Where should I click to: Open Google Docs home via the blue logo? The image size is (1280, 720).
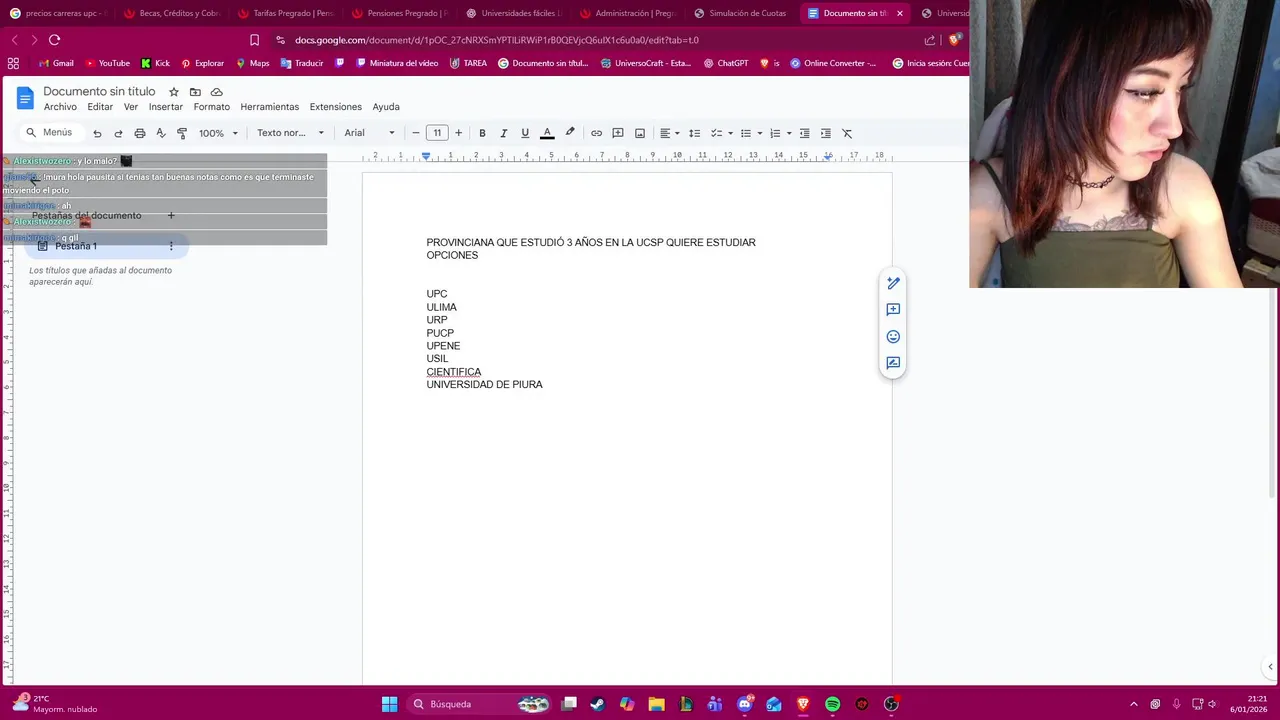coord(25,98)
